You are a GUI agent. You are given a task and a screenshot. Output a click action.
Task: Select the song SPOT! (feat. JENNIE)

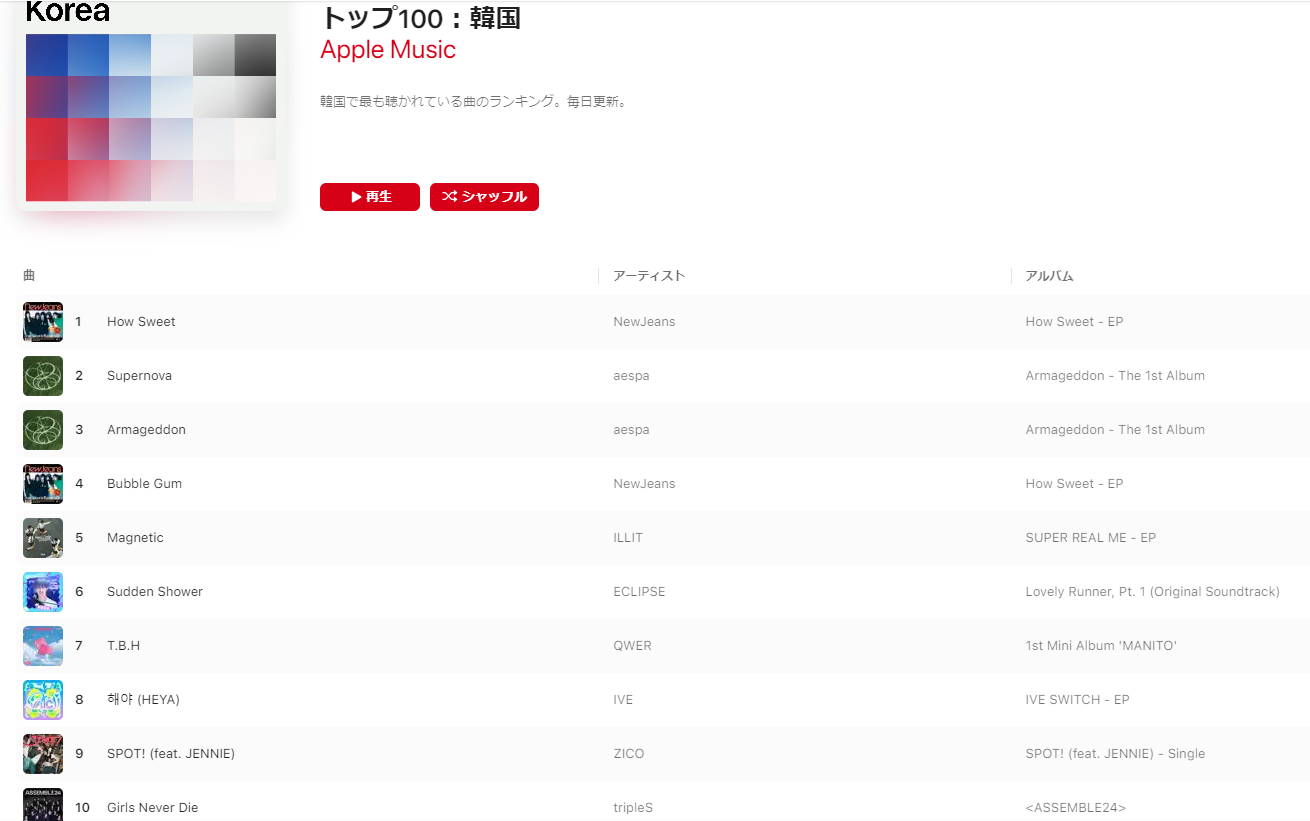171,754
